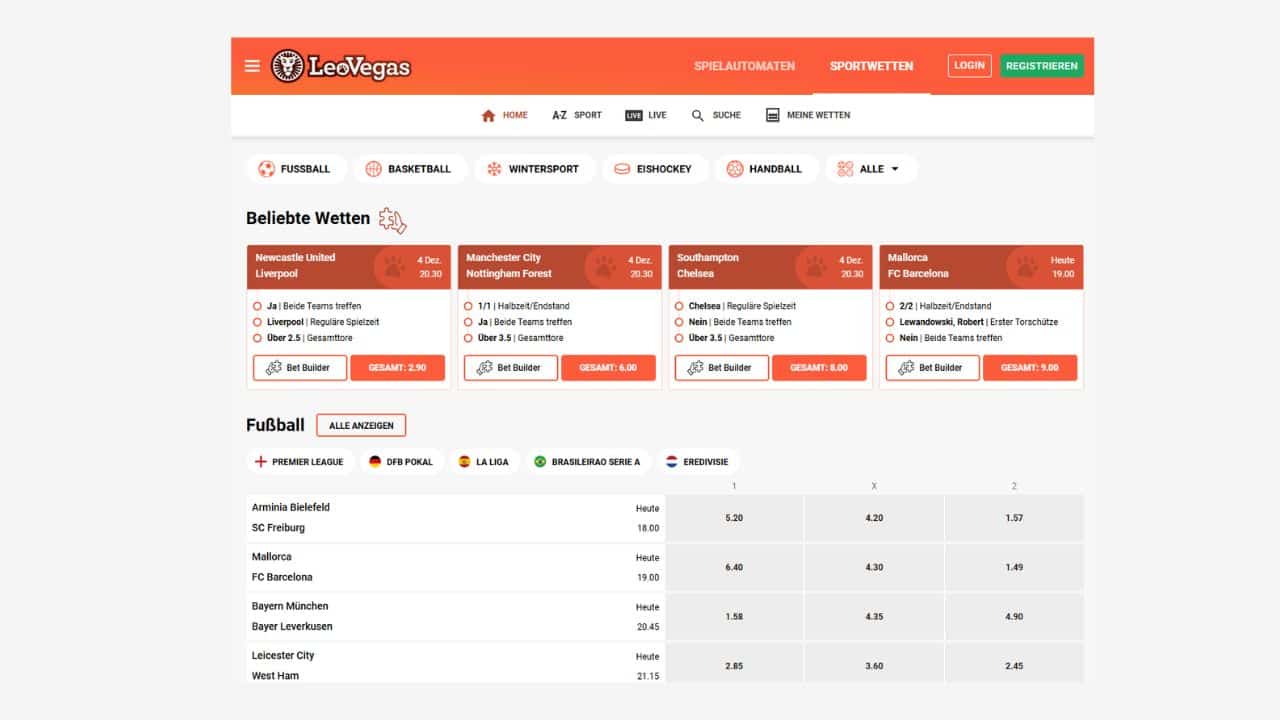
Task: Select the Wintersport snowflake icon
Action: [x=494, y=169]
